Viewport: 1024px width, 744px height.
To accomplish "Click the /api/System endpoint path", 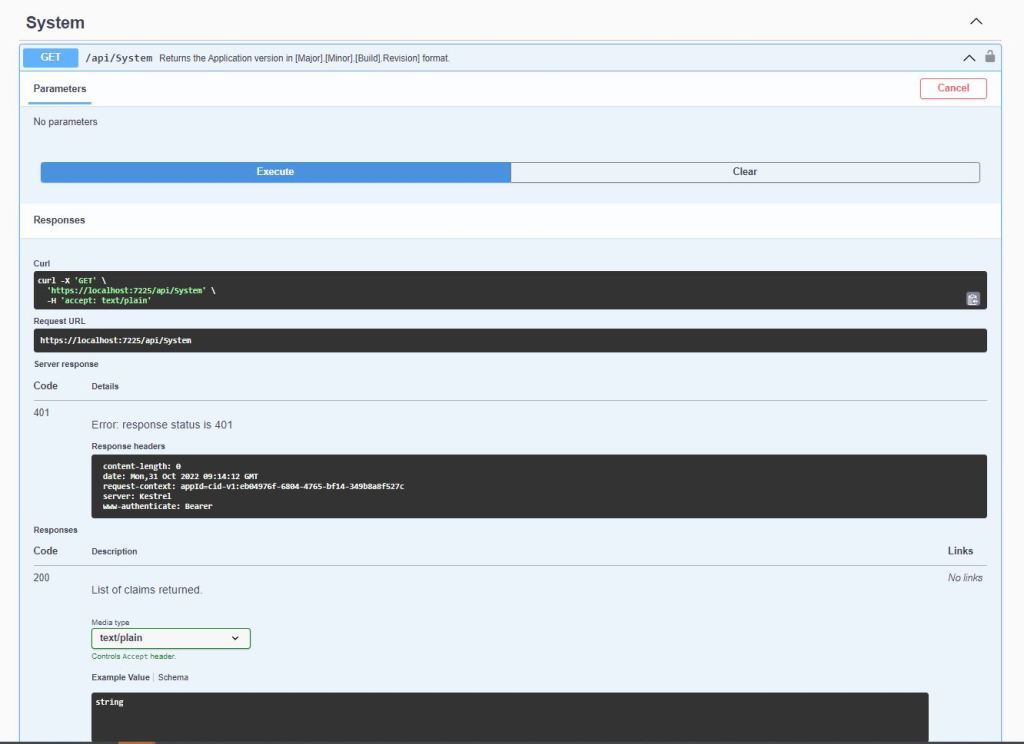I will tap(118, 58).
